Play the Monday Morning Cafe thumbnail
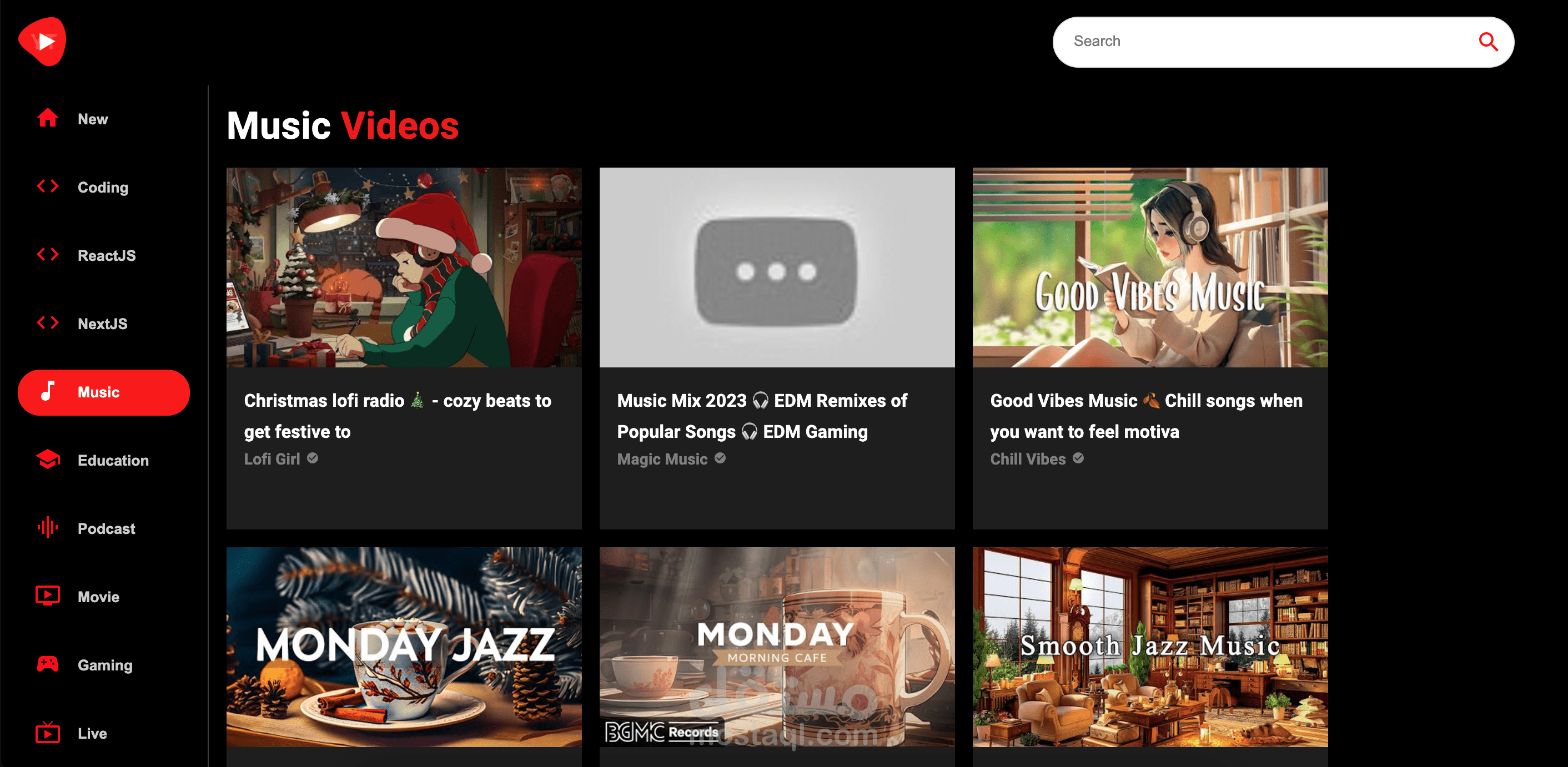1568x767 pixels. coord(777,647)
